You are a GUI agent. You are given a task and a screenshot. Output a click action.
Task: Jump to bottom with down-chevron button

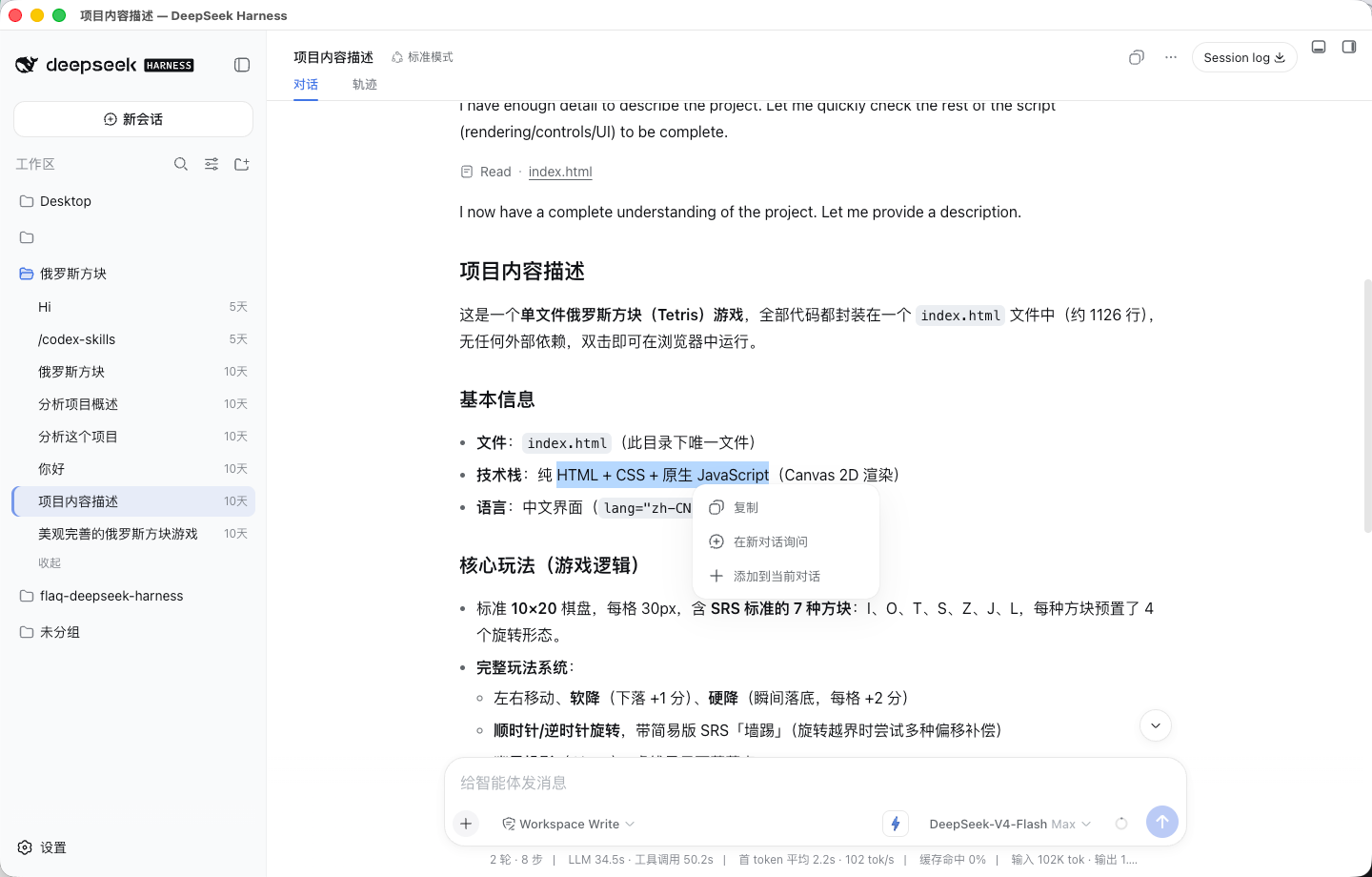[1156, 725]
